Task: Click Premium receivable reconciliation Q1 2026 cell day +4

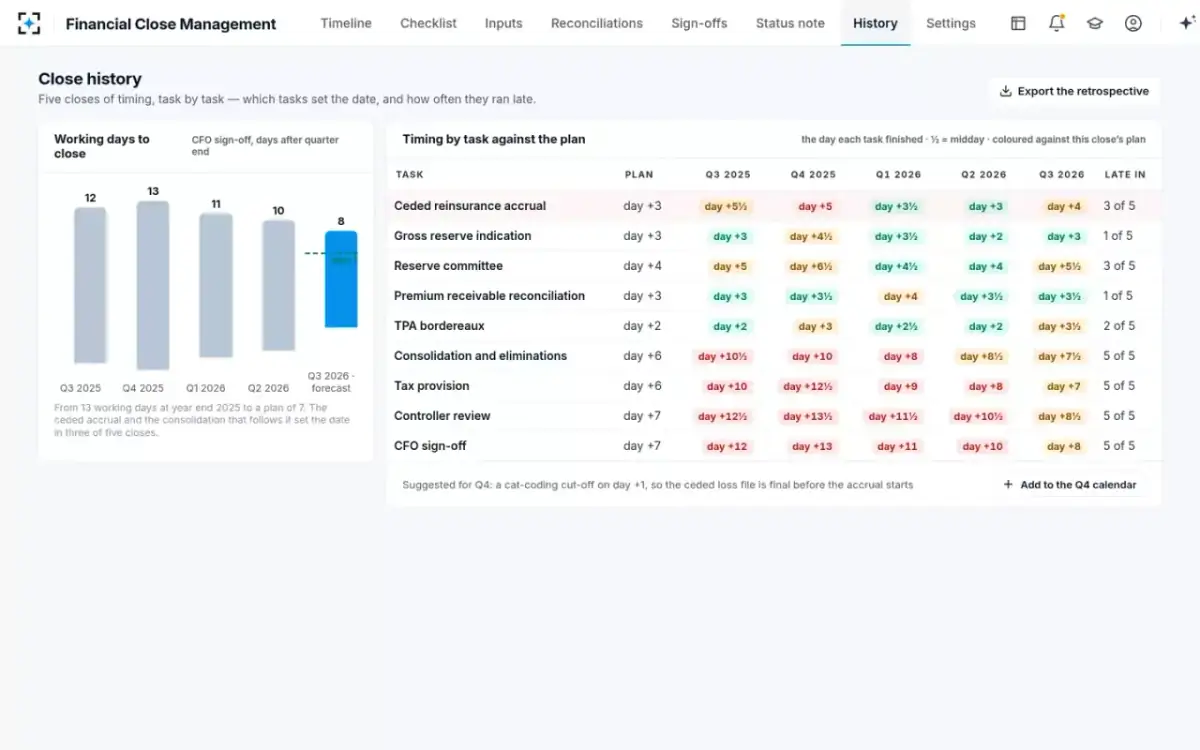Action: [x=900, y=297]
